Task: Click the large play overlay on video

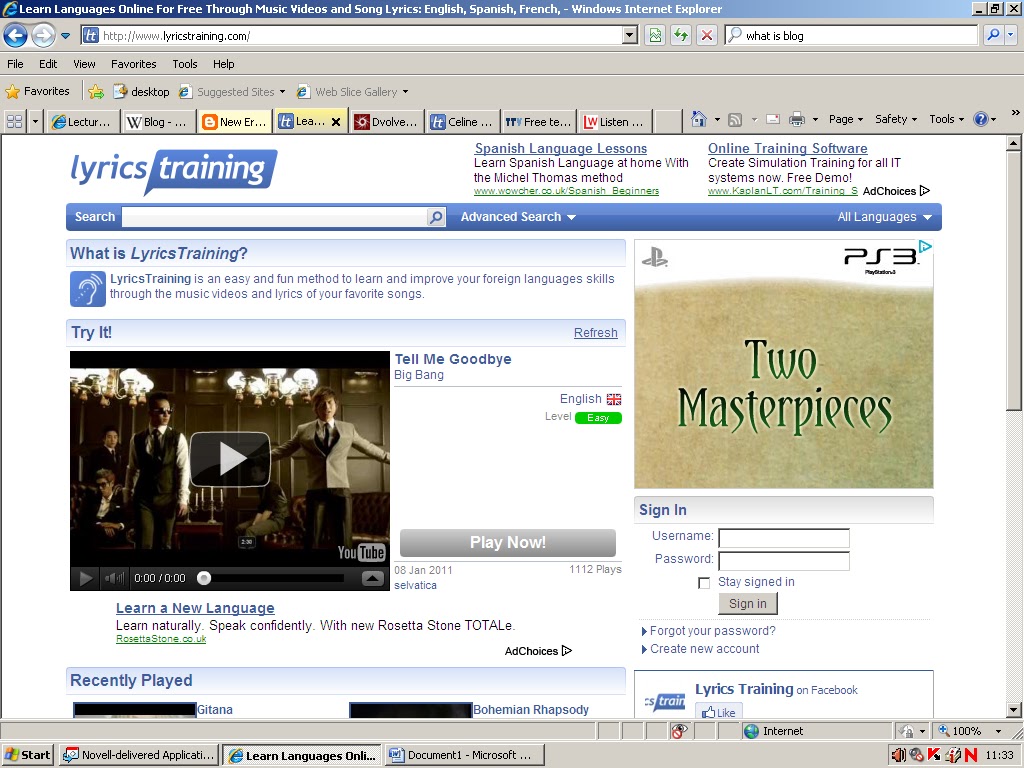Action: (230, 459)
